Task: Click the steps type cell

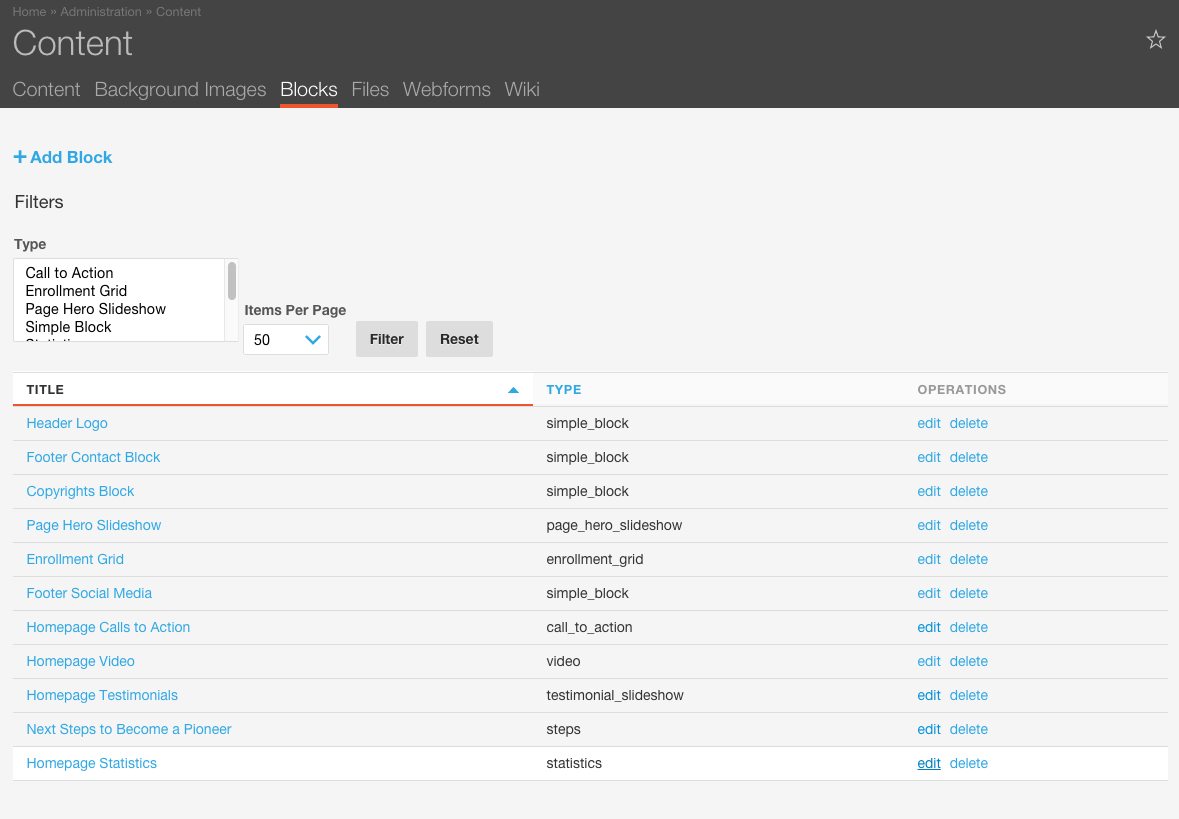Action: (564, 730)
